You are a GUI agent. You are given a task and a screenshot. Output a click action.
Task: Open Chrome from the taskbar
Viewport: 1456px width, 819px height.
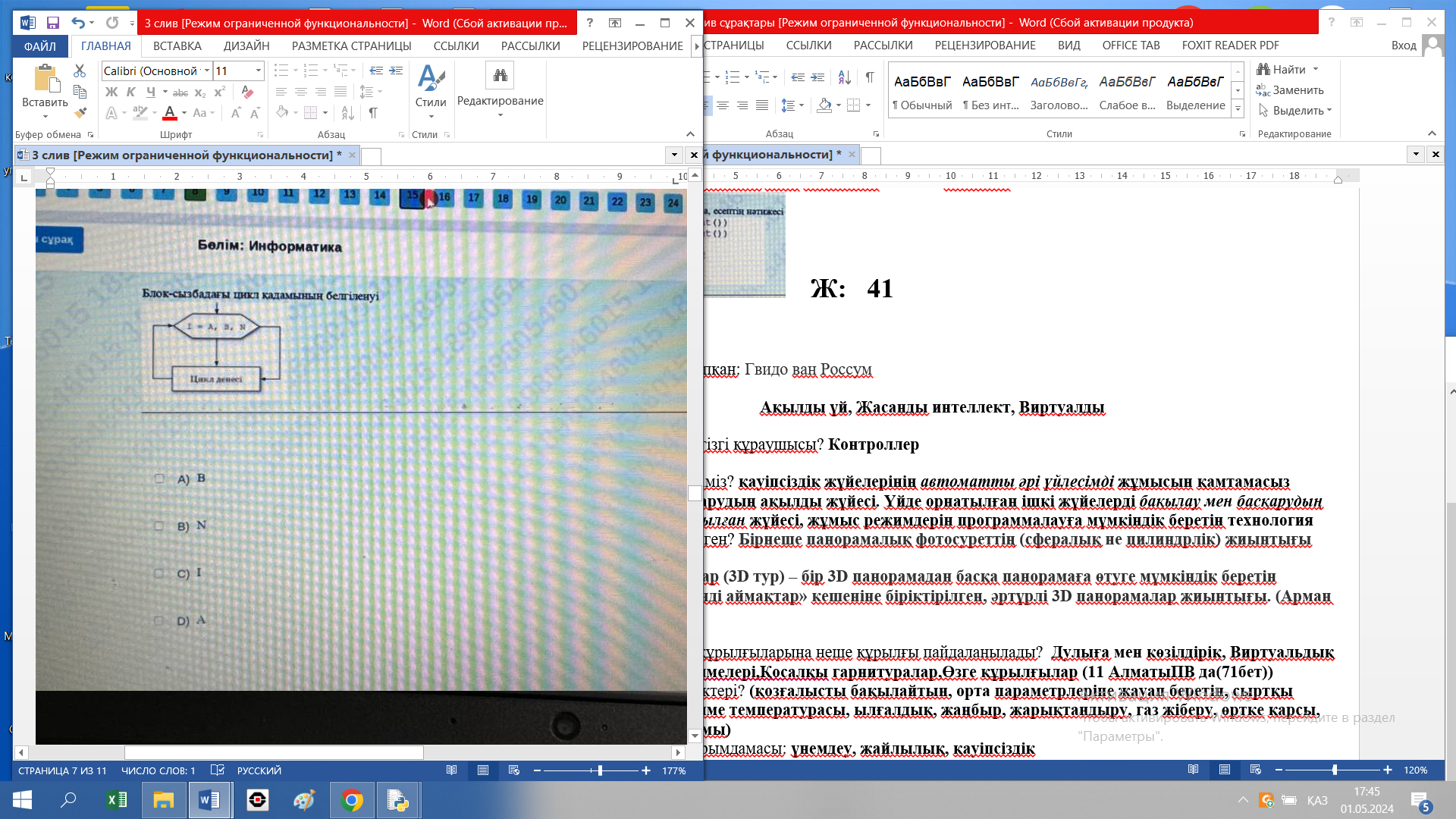coord(351,800)
